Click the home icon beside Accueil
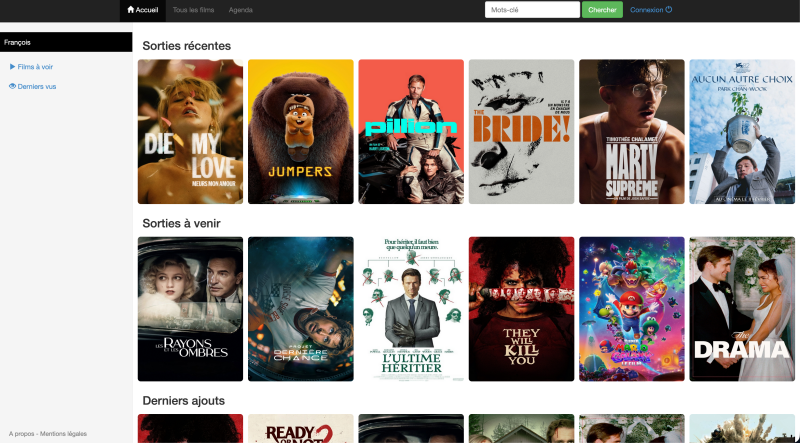Image resolution: width=800 pixels, height=443 pixels. point(131,9)
